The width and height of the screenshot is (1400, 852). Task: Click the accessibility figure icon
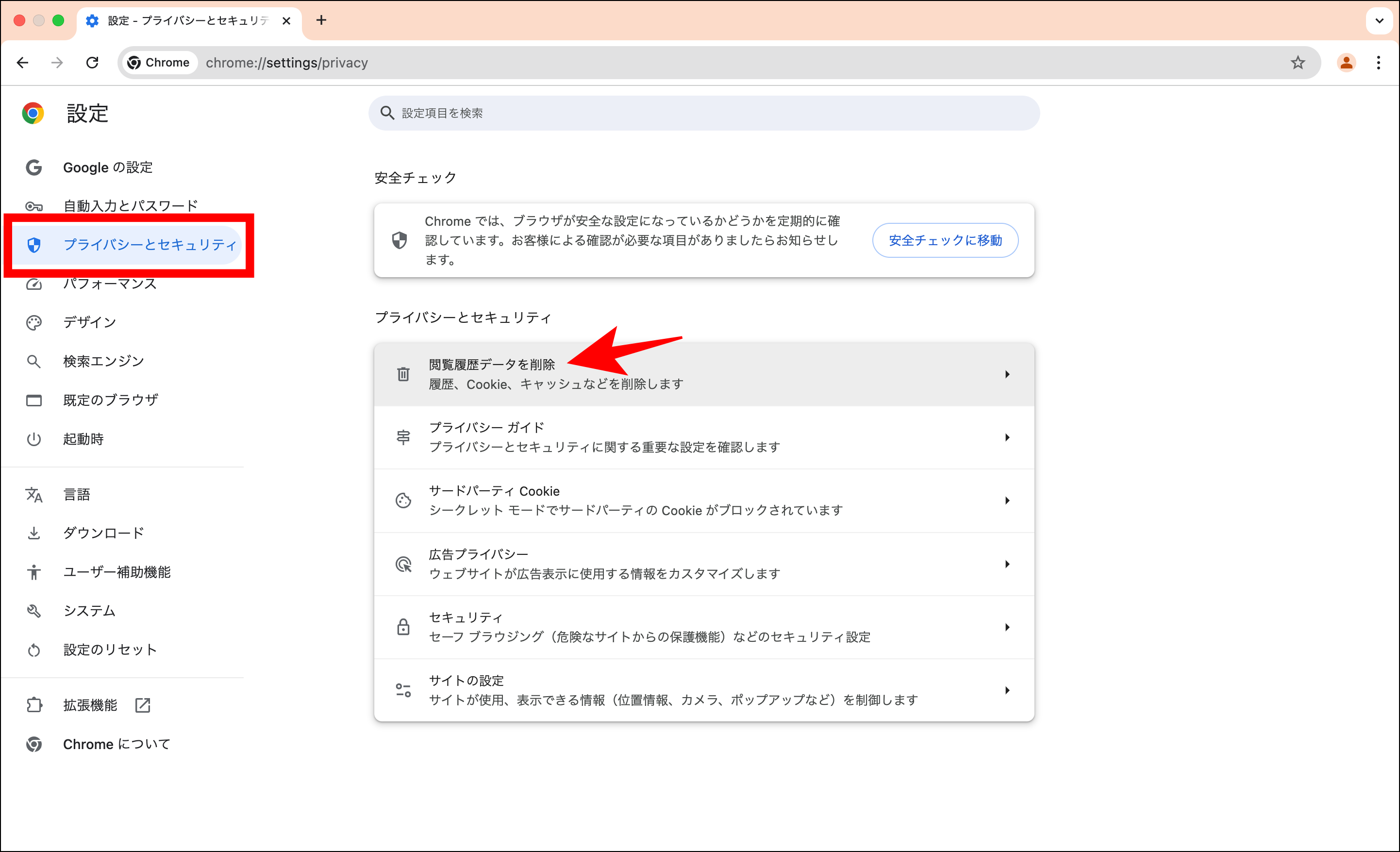click(34, 572)
